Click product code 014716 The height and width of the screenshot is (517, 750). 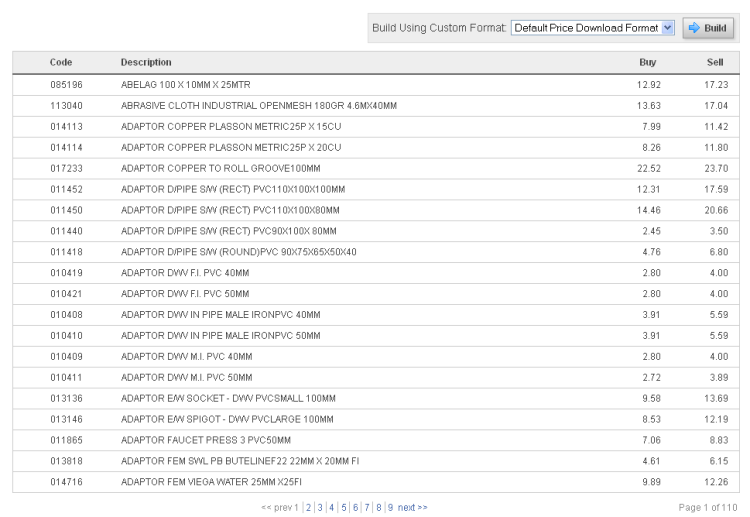click(x=66, y=482)
